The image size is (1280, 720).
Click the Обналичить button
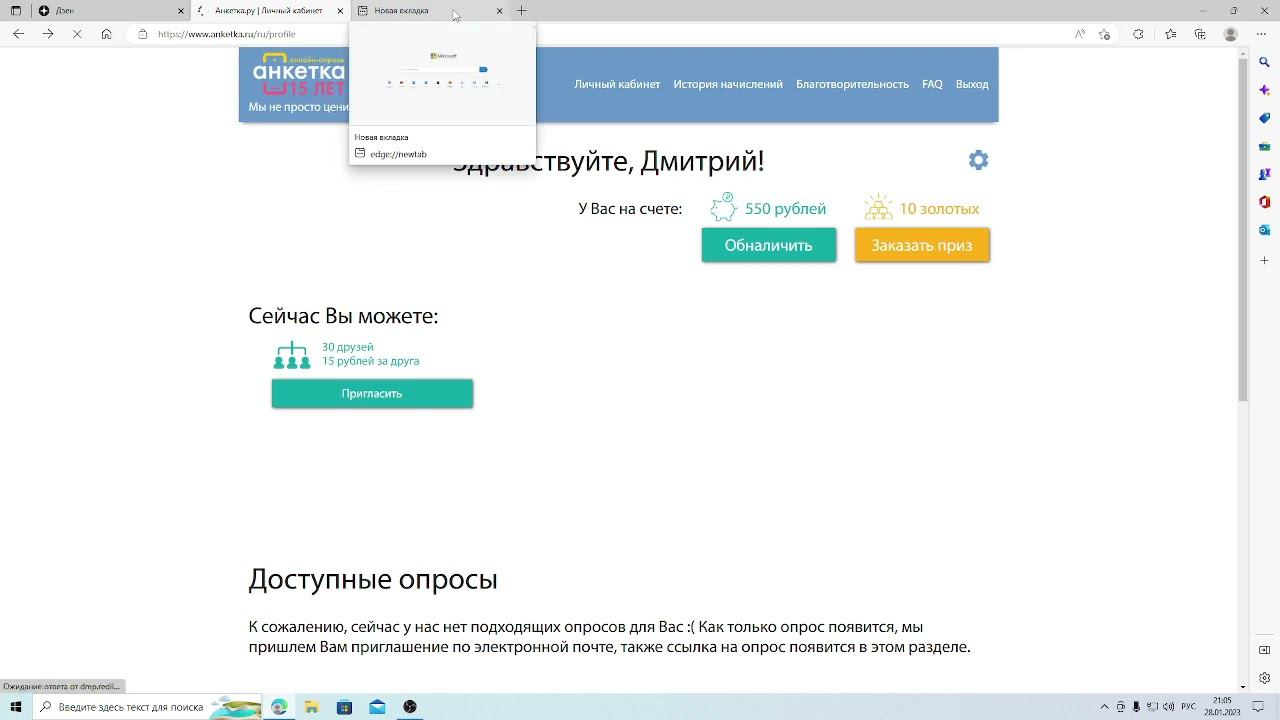[768, 245]
